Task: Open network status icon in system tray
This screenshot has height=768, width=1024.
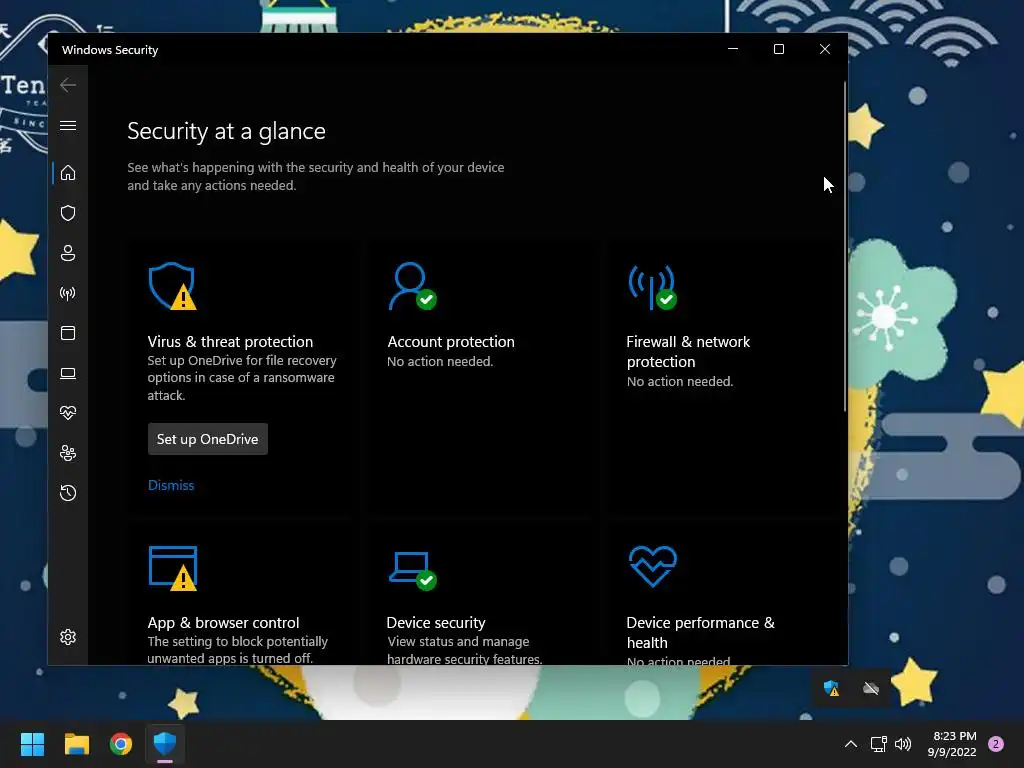Action: tap(878, 744)
